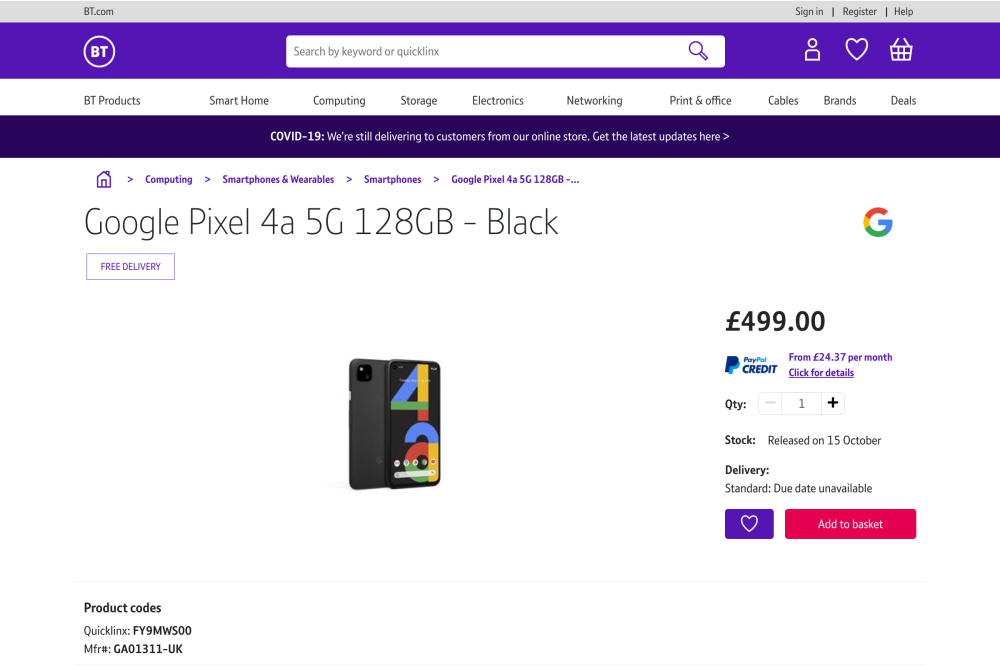The width and height of the screenshot is (1000, 666).
Task: Click the Pixel 4a product image
Action: point(396,422)
